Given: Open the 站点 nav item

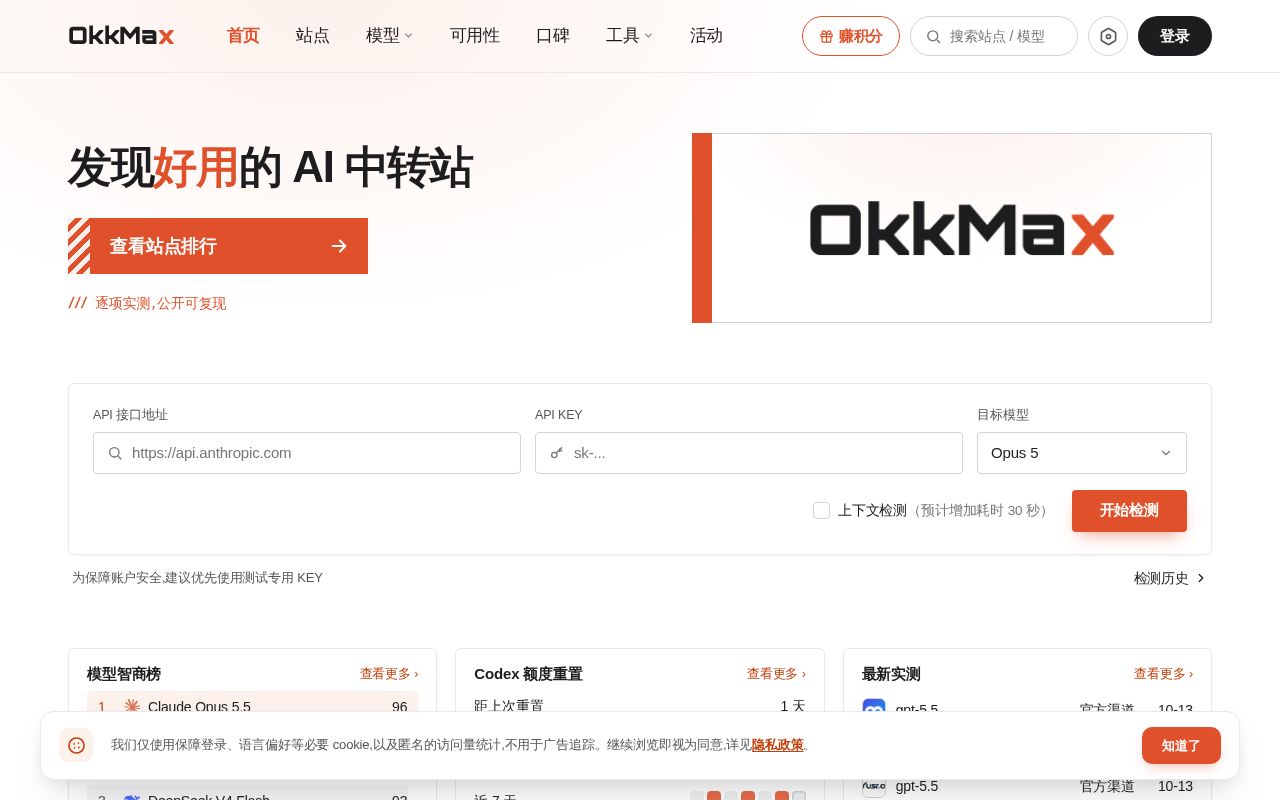Looking at the screenshot, I should pyautogui.click(x=313, y=36).
